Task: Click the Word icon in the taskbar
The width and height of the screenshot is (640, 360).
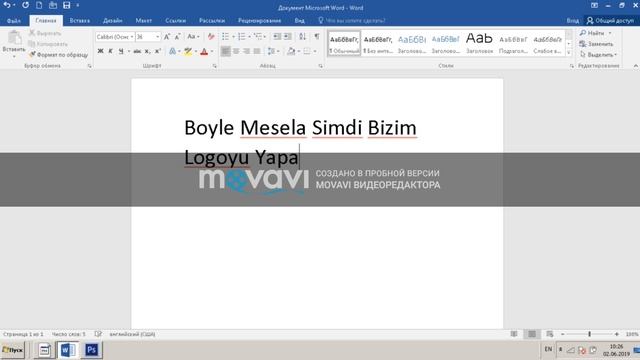Action: 68,350
